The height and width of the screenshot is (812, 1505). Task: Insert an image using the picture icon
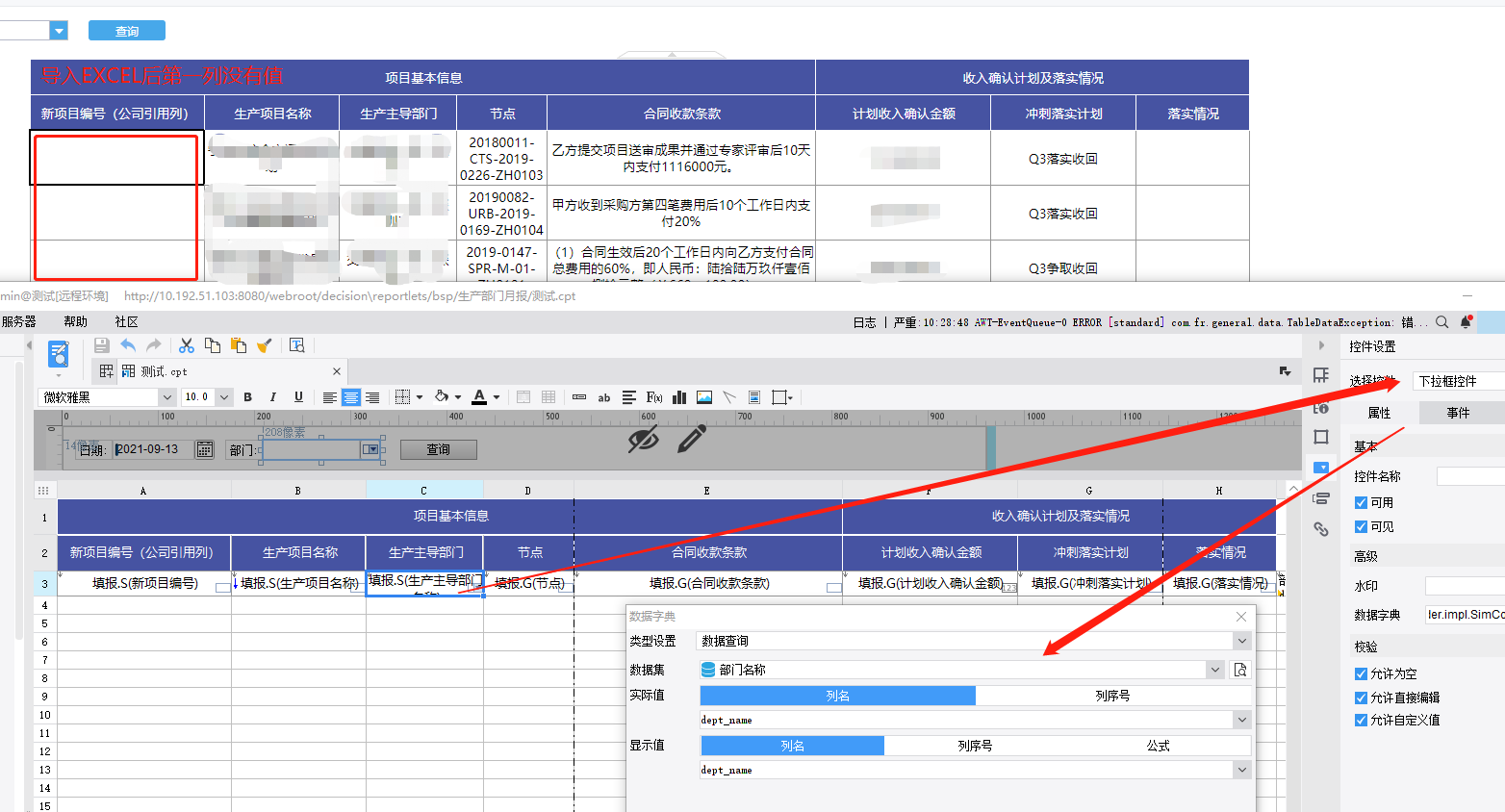click(704, 397)
